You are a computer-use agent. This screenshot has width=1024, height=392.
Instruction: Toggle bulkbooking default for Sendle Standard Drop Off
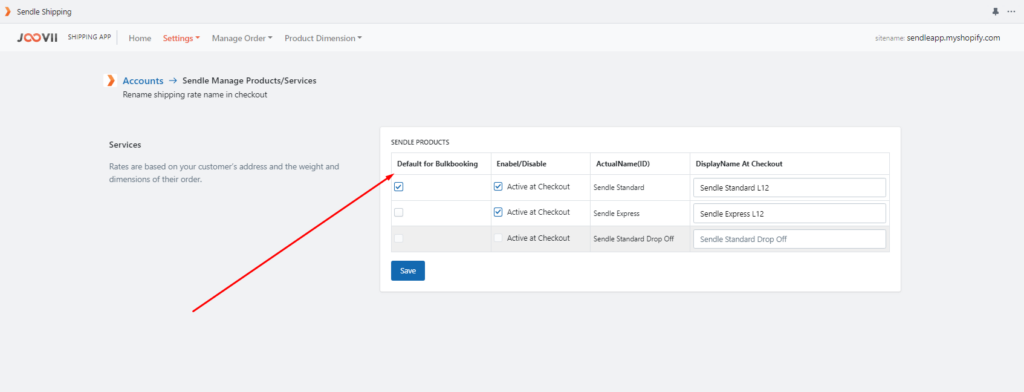point(399,238)
